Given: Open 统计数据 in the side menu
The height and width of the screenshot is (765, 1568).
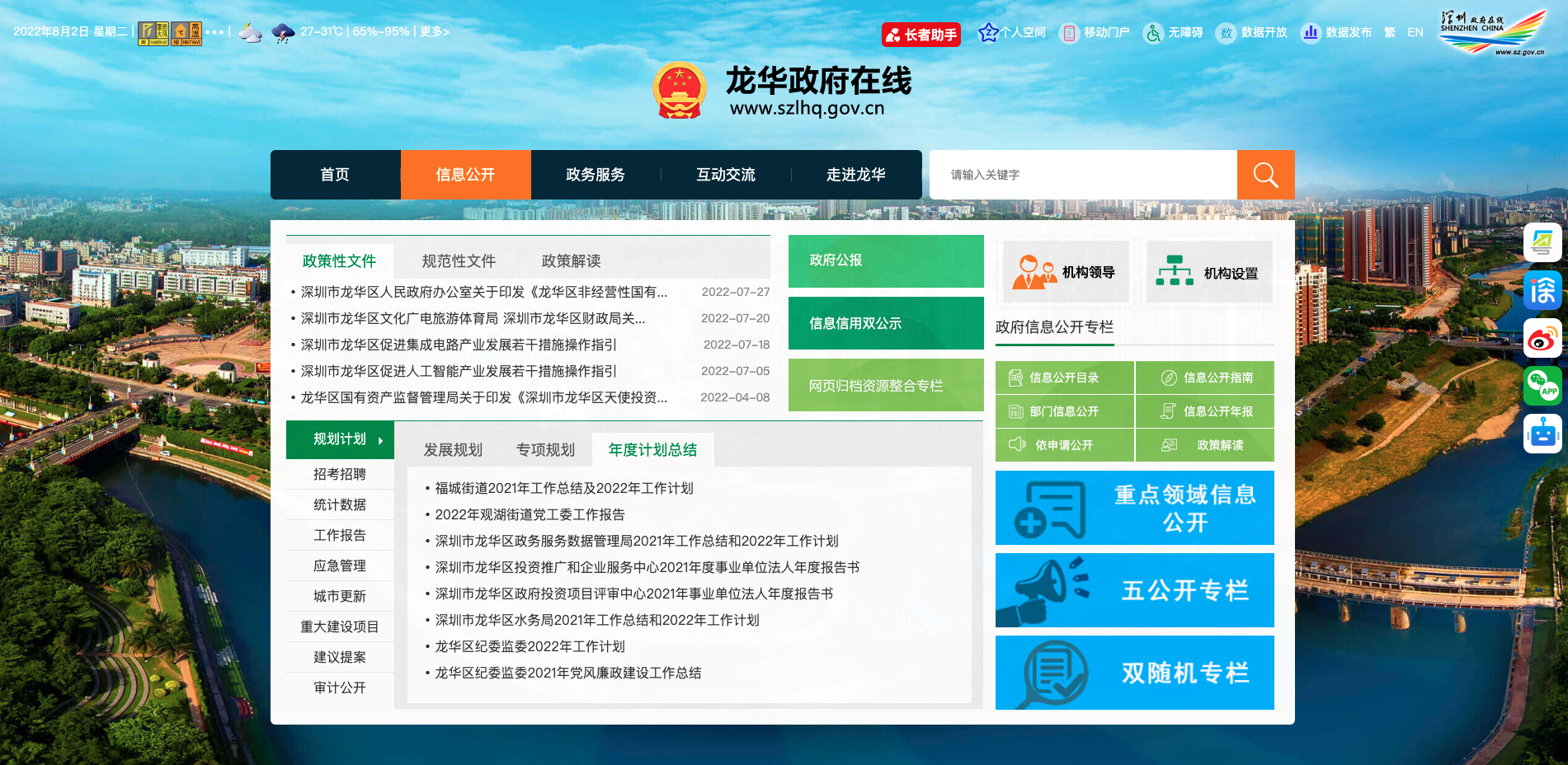Looking at the screenshot, I should coord(340,505).
